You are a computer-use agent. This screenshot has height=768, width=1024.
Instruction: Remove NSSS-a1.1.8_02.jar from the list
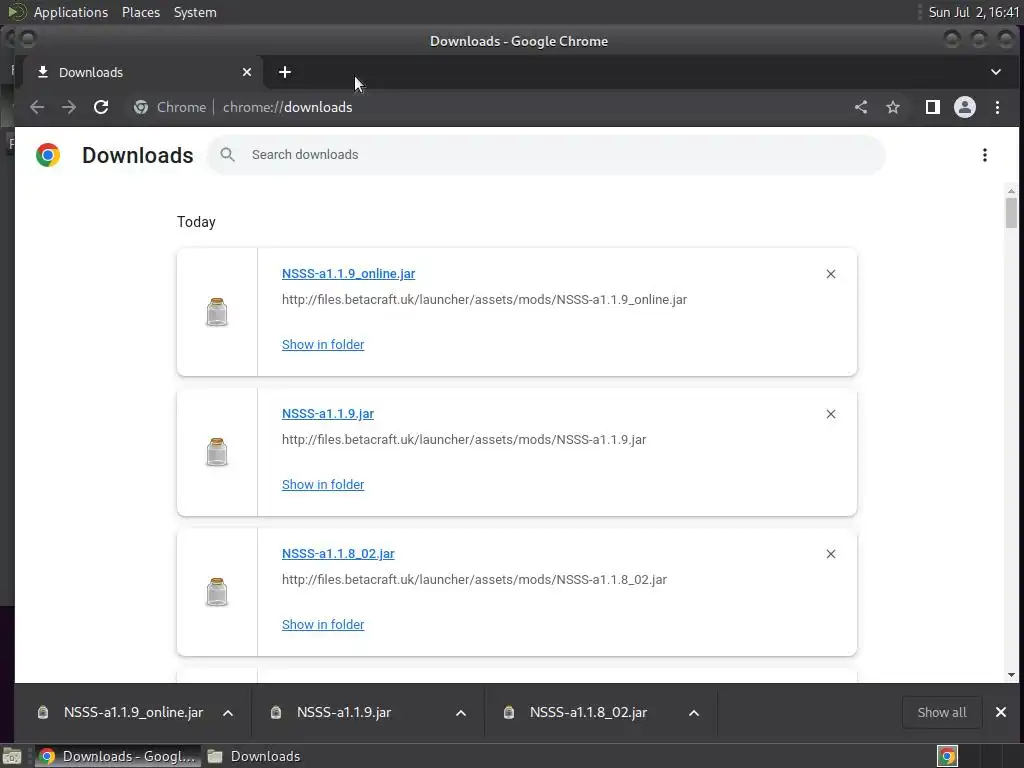point(831,554)
